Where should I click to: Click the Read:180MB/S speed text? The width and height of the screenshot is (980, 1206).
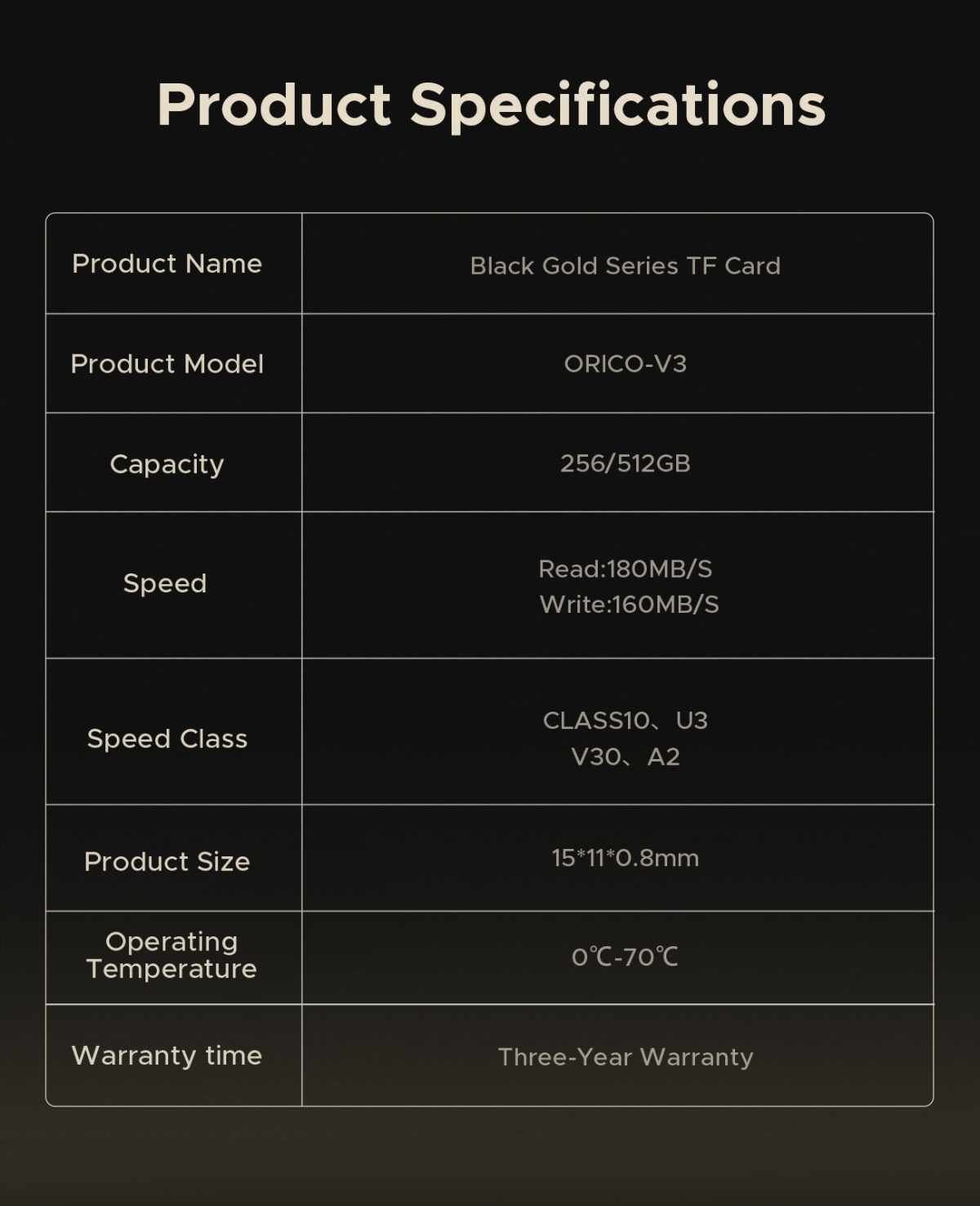pos(625,569)
